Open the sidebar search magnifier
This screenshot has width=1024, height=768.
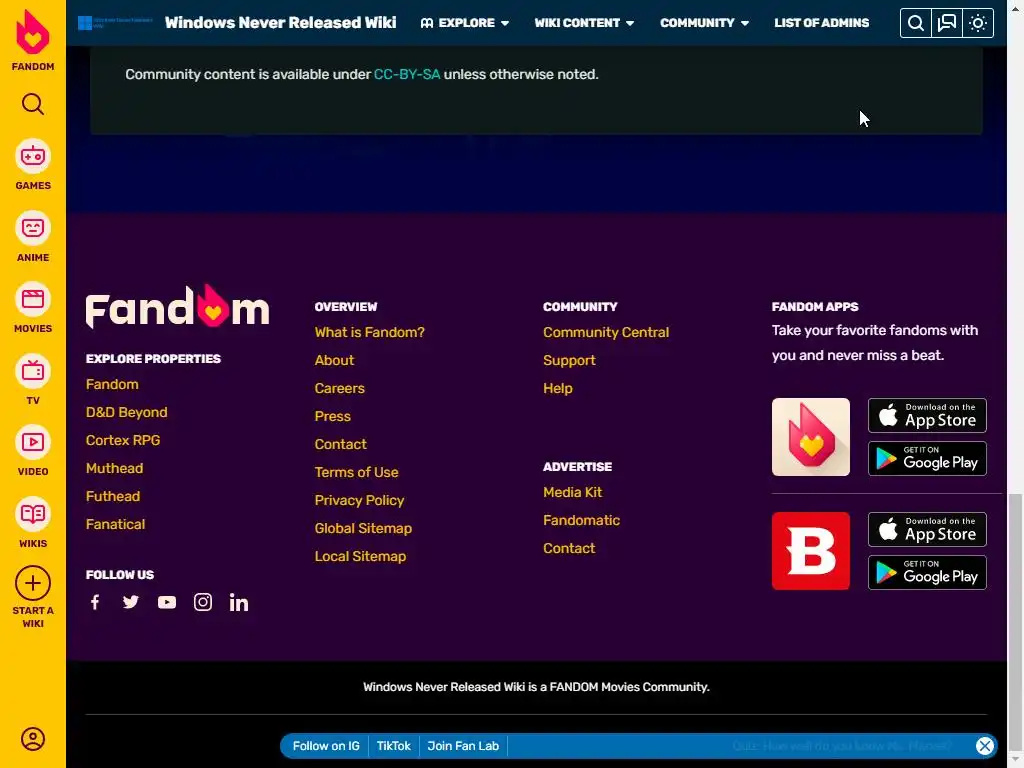click(33, 104)
